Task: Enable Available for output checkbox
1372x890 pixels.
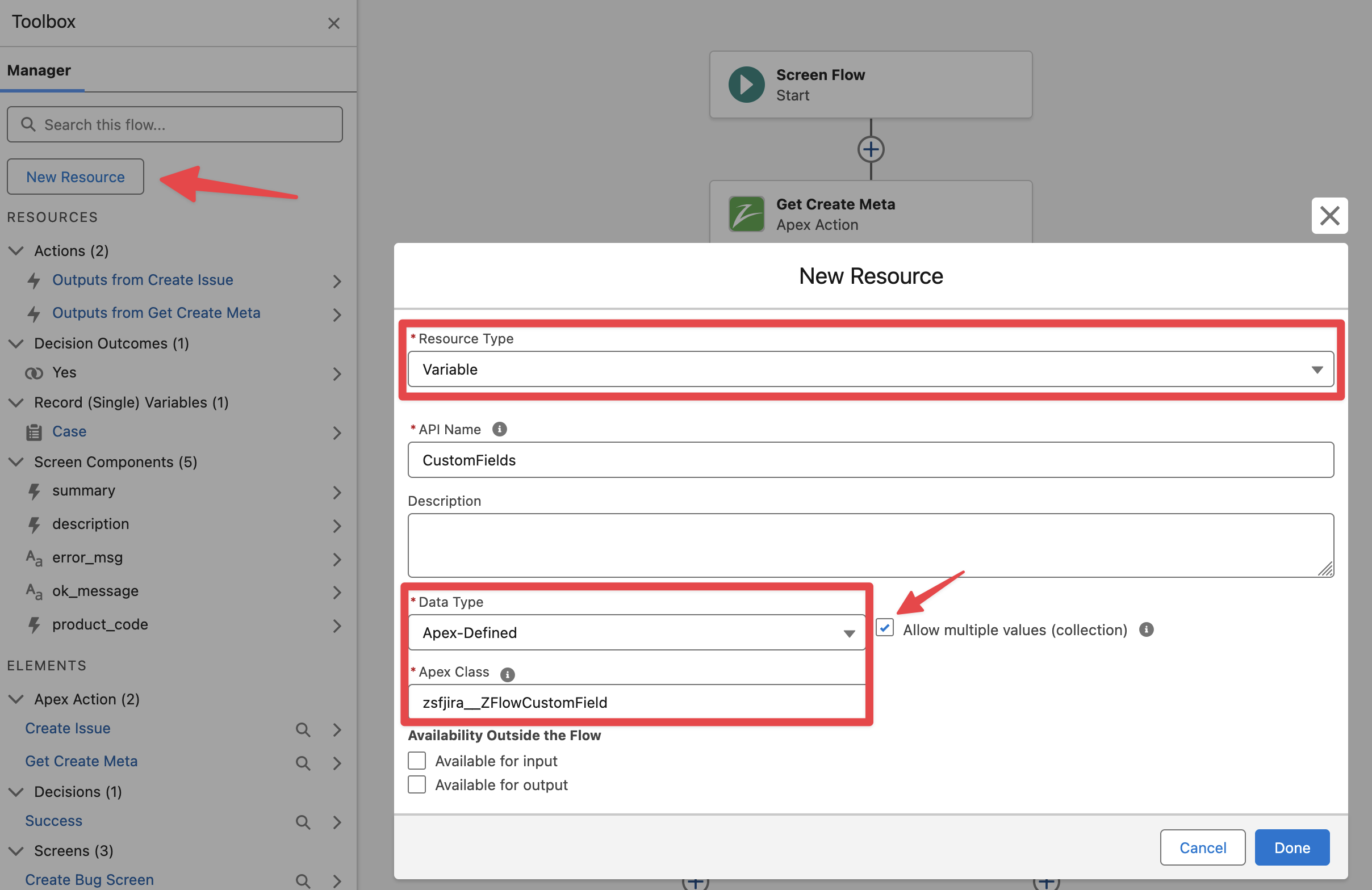Action: [417, 784]
